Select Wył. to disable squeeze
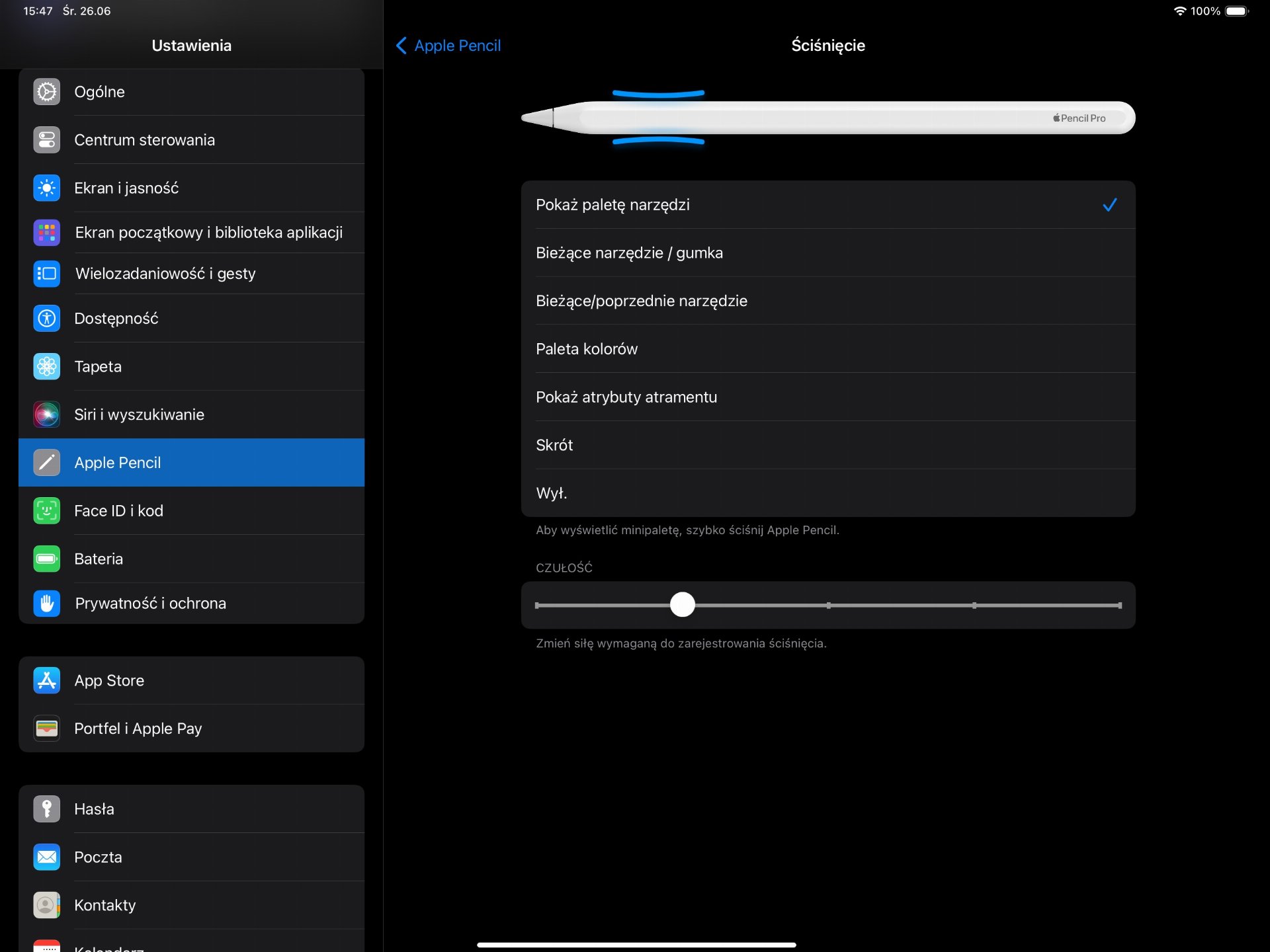 point(828,493)
